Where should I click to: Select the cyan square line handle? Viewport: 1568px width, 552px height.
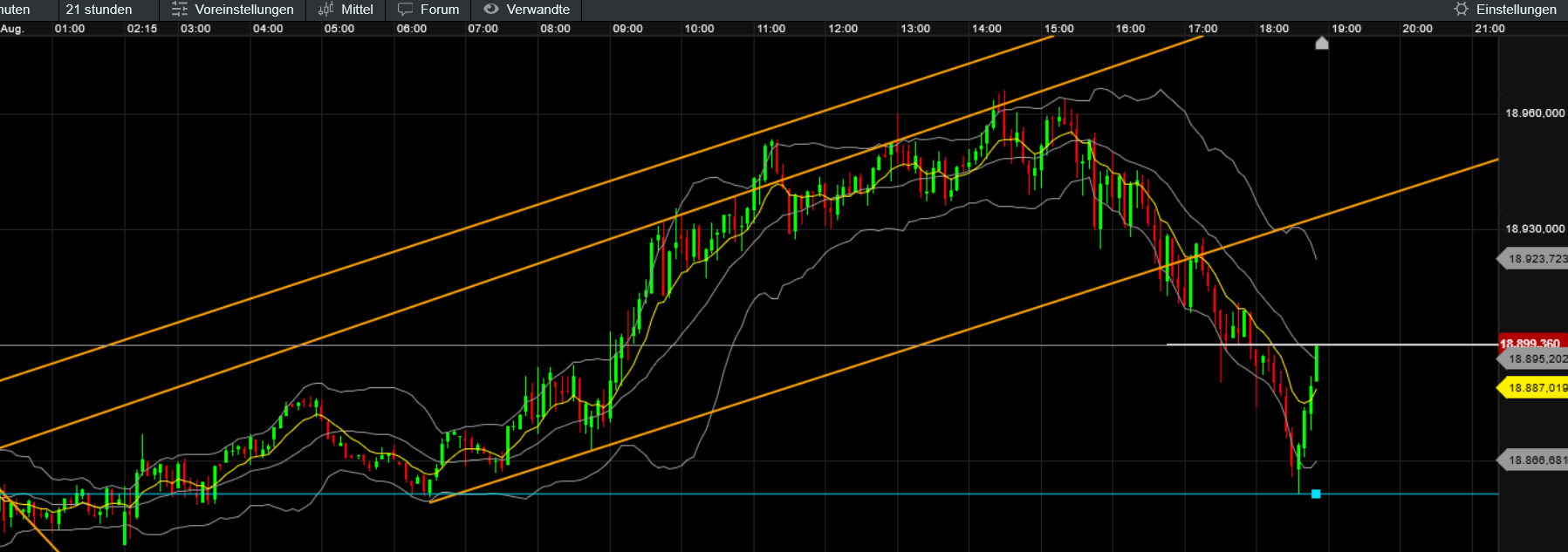tap(1316, 494)
